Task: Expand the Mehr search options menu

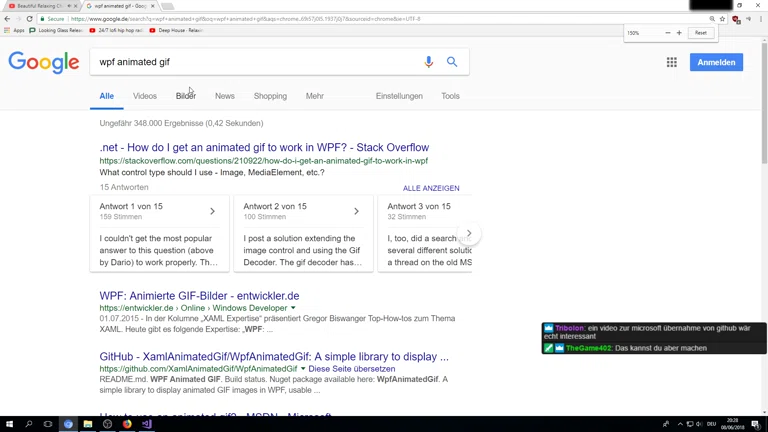Action: point(314,96)
